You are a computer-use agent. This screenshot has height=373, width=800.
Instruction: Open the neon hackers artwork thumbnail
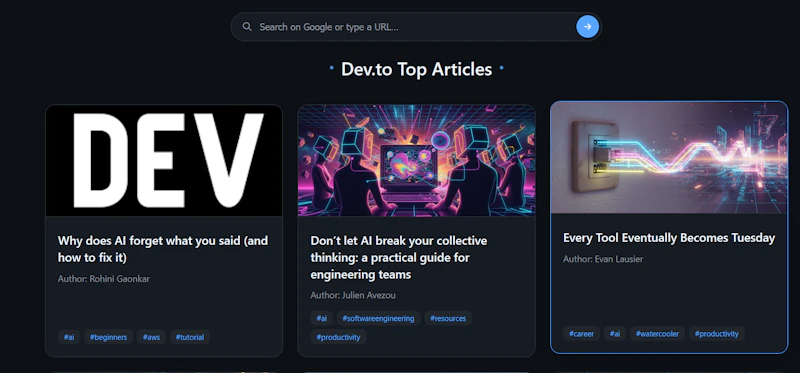[416, 160]
